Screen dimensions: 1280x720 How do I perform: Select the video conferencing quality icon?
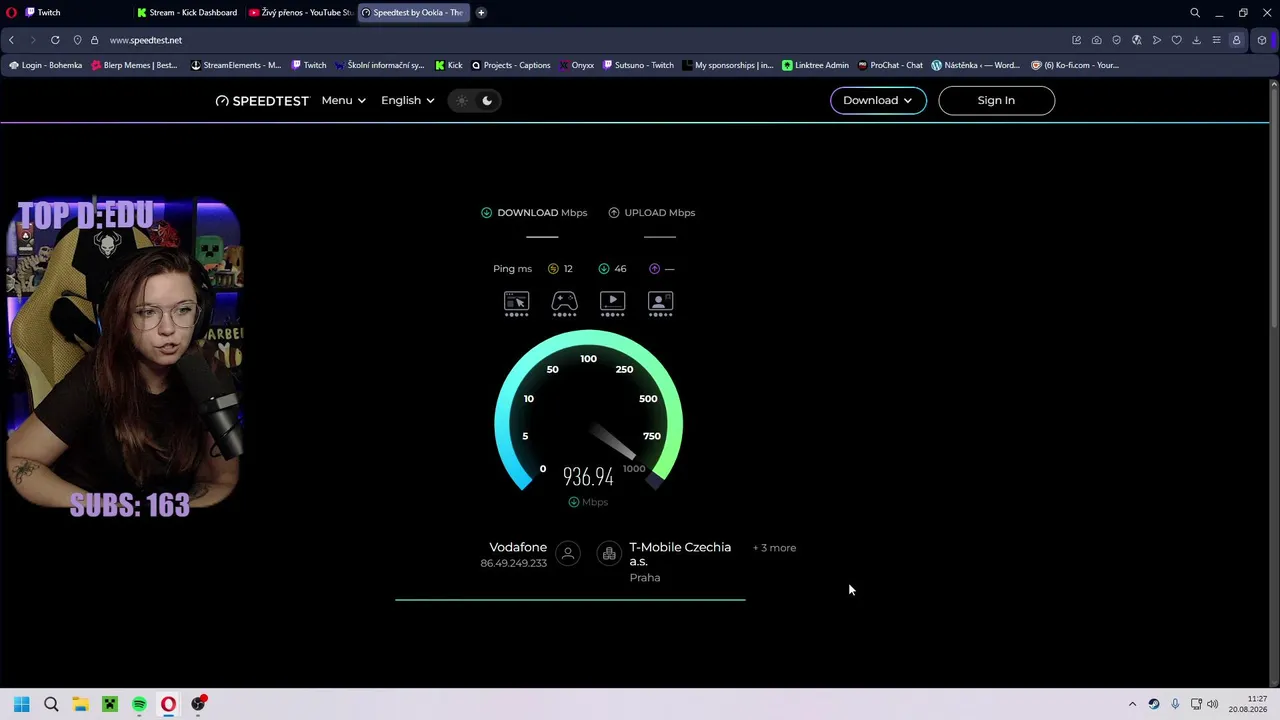pyautogui.click(x=661, y=304)
